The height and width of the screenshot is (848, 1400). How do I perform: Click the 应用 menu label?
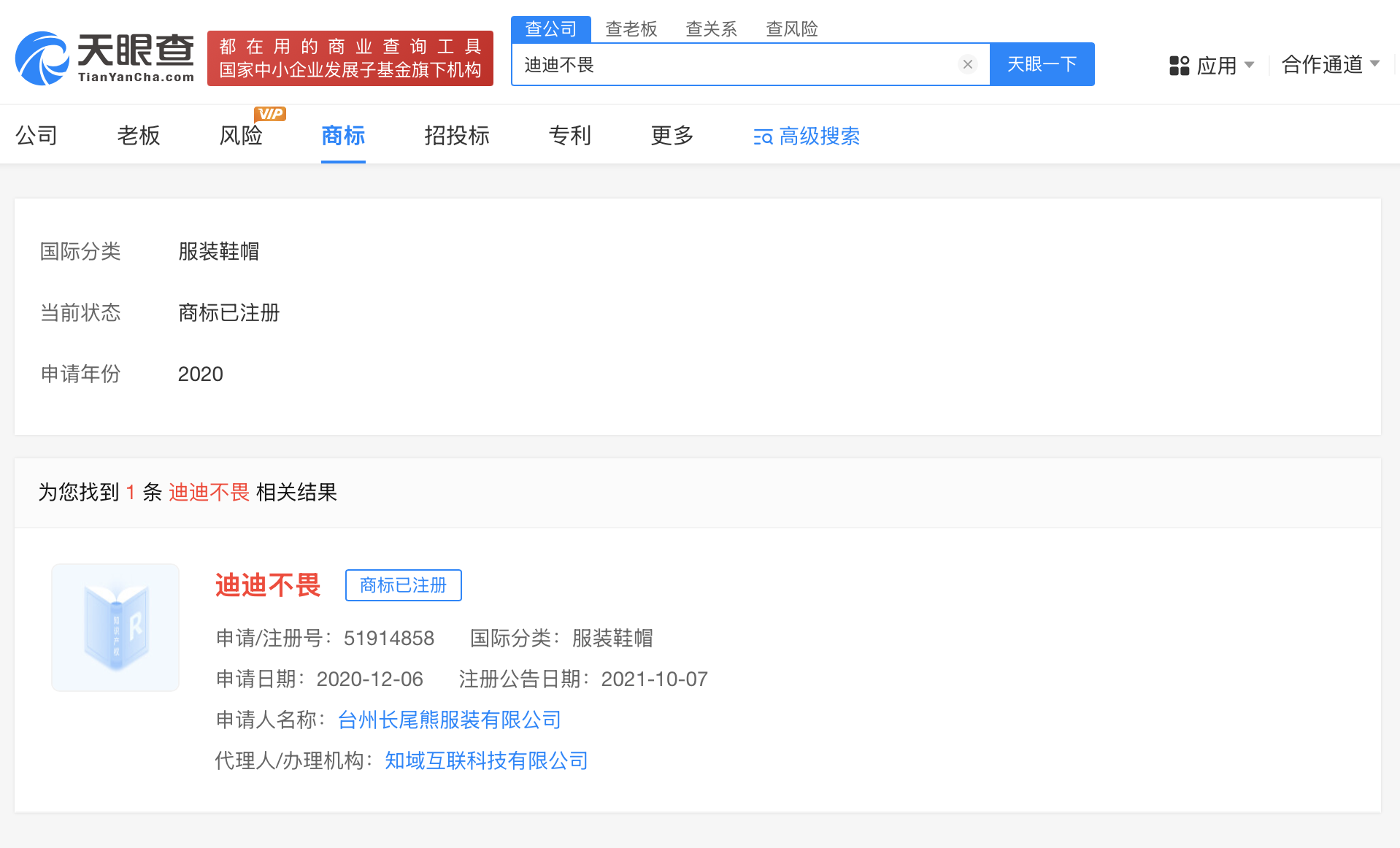click(x=1217, y=66)
